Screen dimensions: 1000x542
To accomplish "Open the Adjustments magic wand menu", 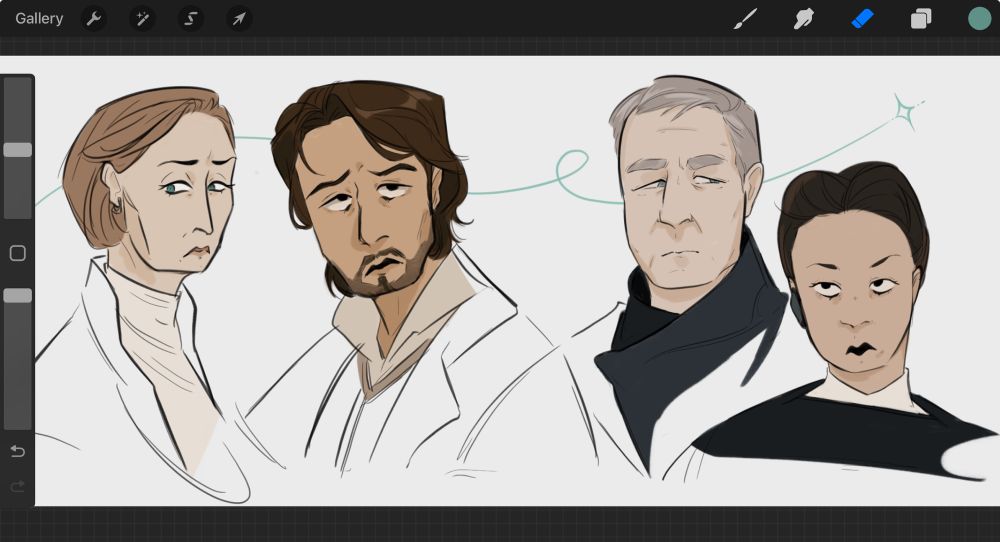I will pos(142,18).
